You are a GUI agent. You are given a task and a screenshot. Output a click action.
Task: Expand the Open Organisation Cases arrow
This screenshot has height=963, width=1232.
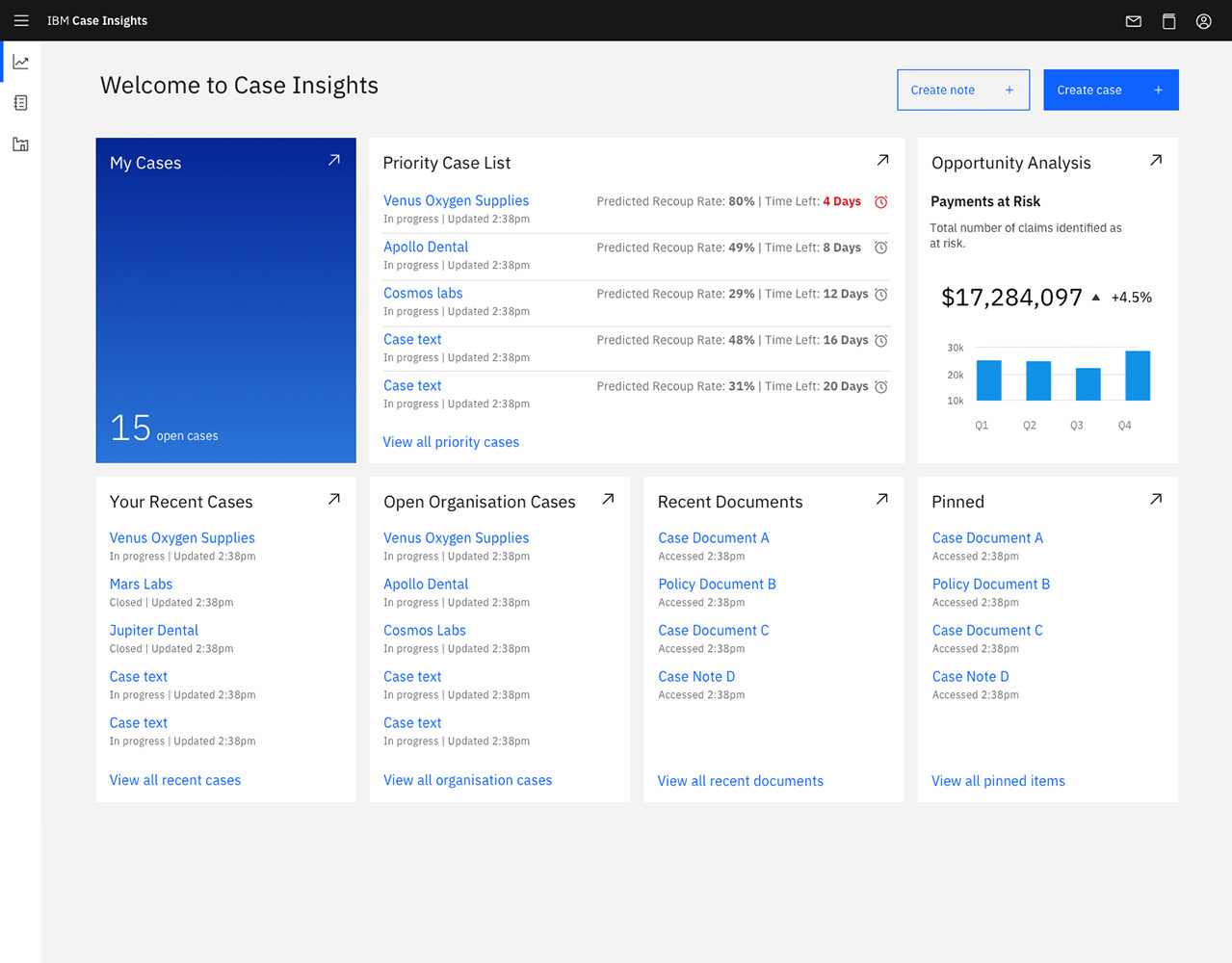tap(608, 499)
